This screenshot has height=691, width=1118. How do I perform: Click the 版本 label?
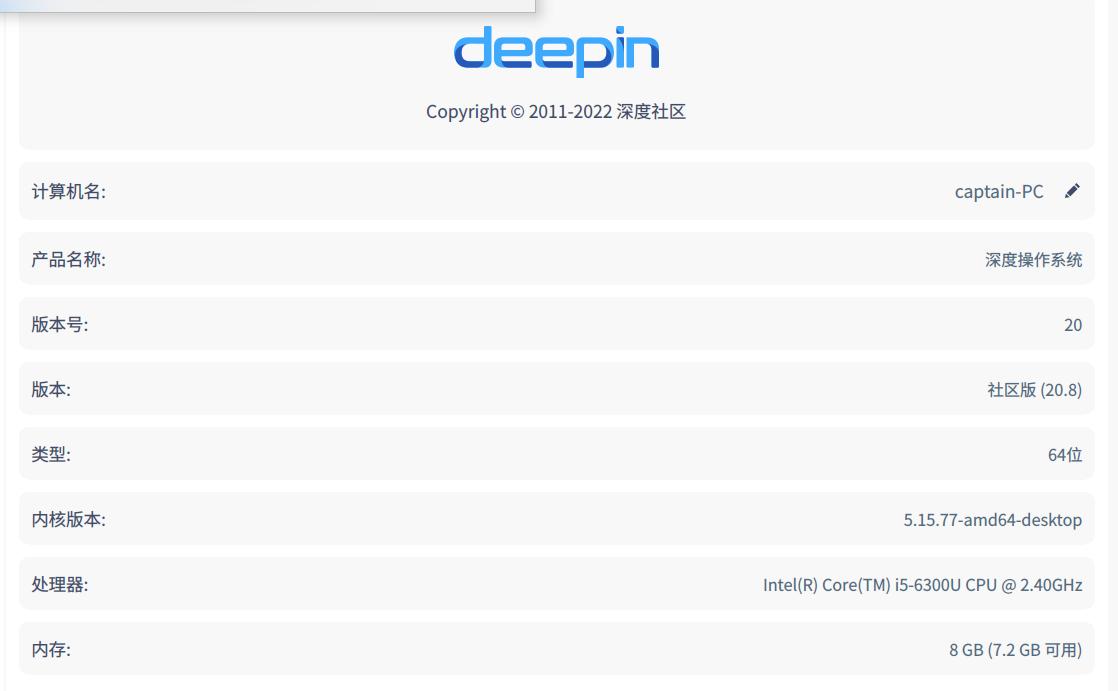[x=51, y=389]
